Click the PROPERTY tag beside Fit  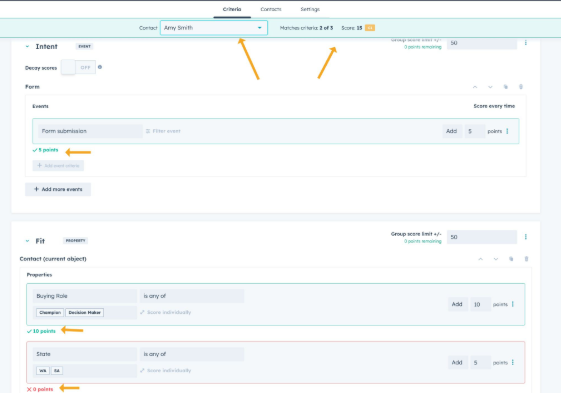pyautogui.click(x=75, y=241)
